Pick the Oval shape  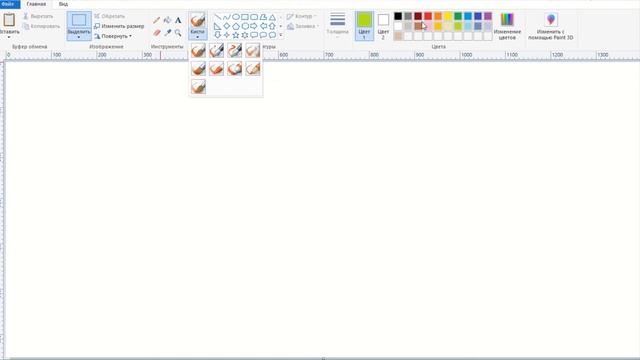coord(236,17)
